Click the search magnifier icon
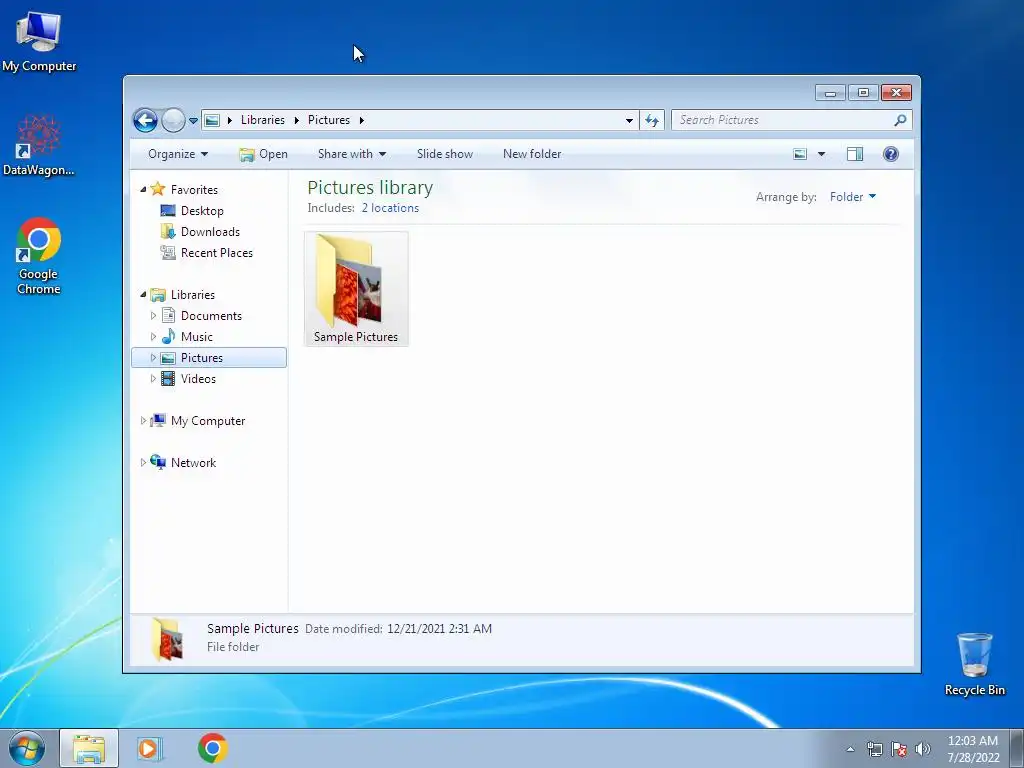The width and height of the screenshot is (1024, 768). (901, 120)
